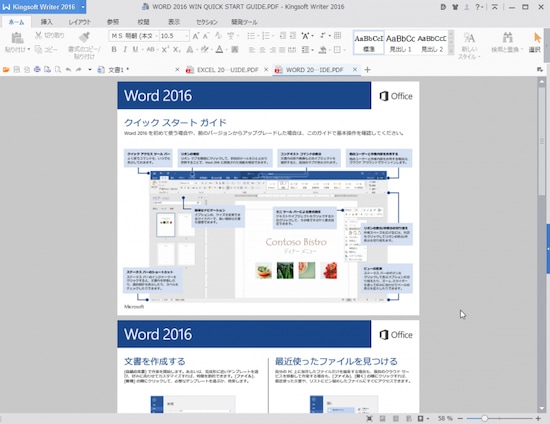Toggle Bold formatting
Viewport: 550px width, 424px height.
pyautogui.click(x=114, y=49)
